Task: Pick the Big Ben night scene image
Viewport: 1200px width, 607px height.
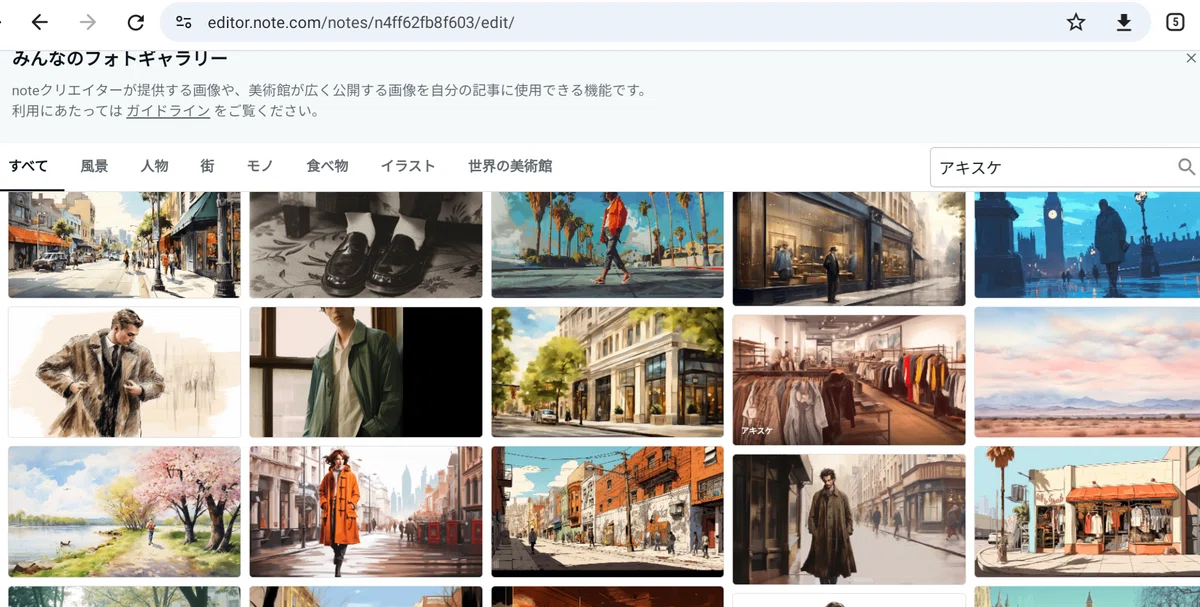Action: 1087,245
